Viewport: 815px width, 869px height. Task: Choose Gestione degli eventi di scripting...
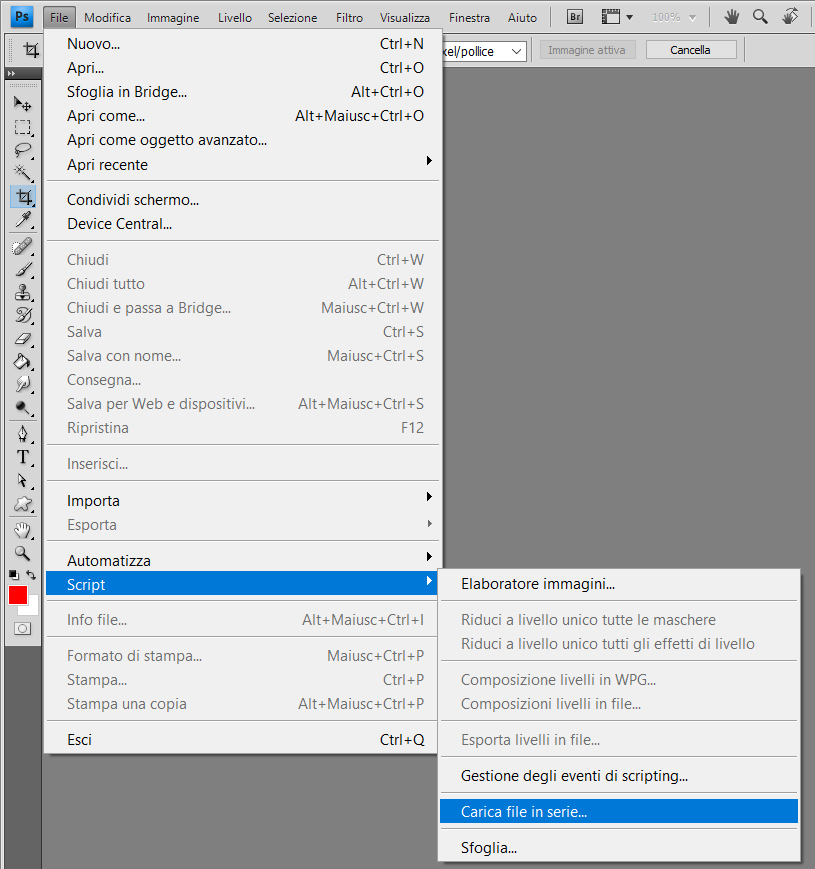click(619, 775)
